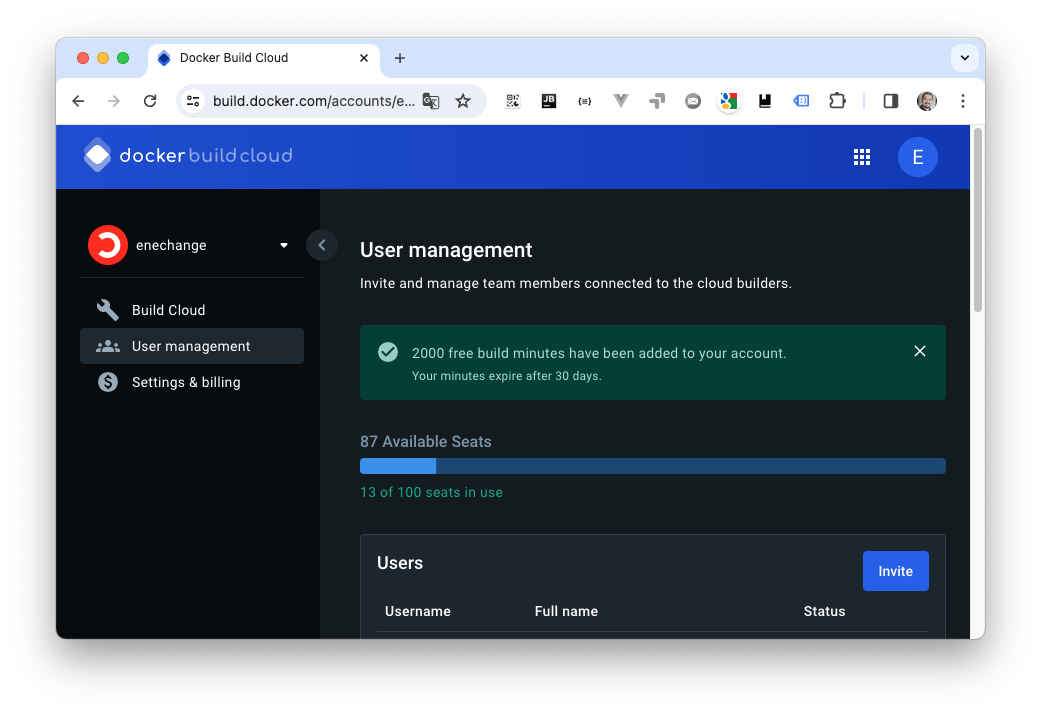
Task: Click the '87 Available Seats' label
Action: point(426,441)
